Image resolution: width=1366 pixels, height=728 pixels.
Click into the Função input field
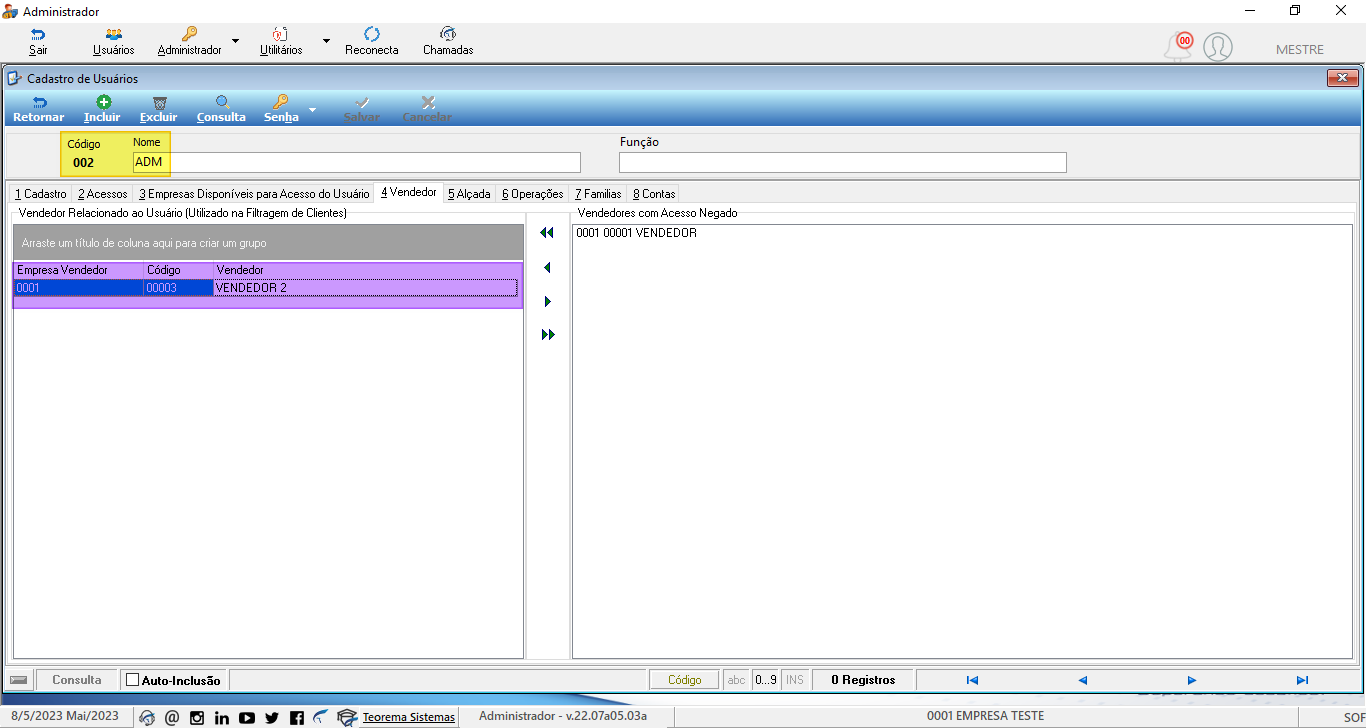[843, 162]
